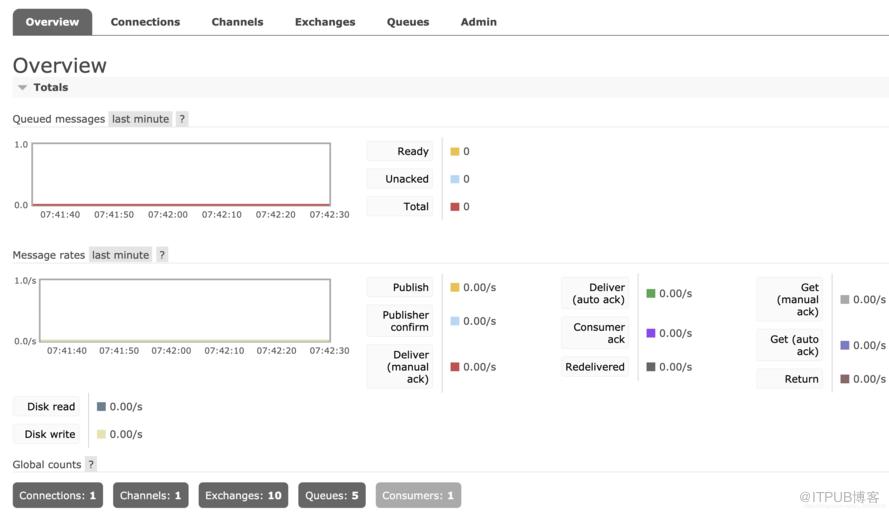889x512 pixels.
Task: Click the Disk write label
Action: point(46,434)
